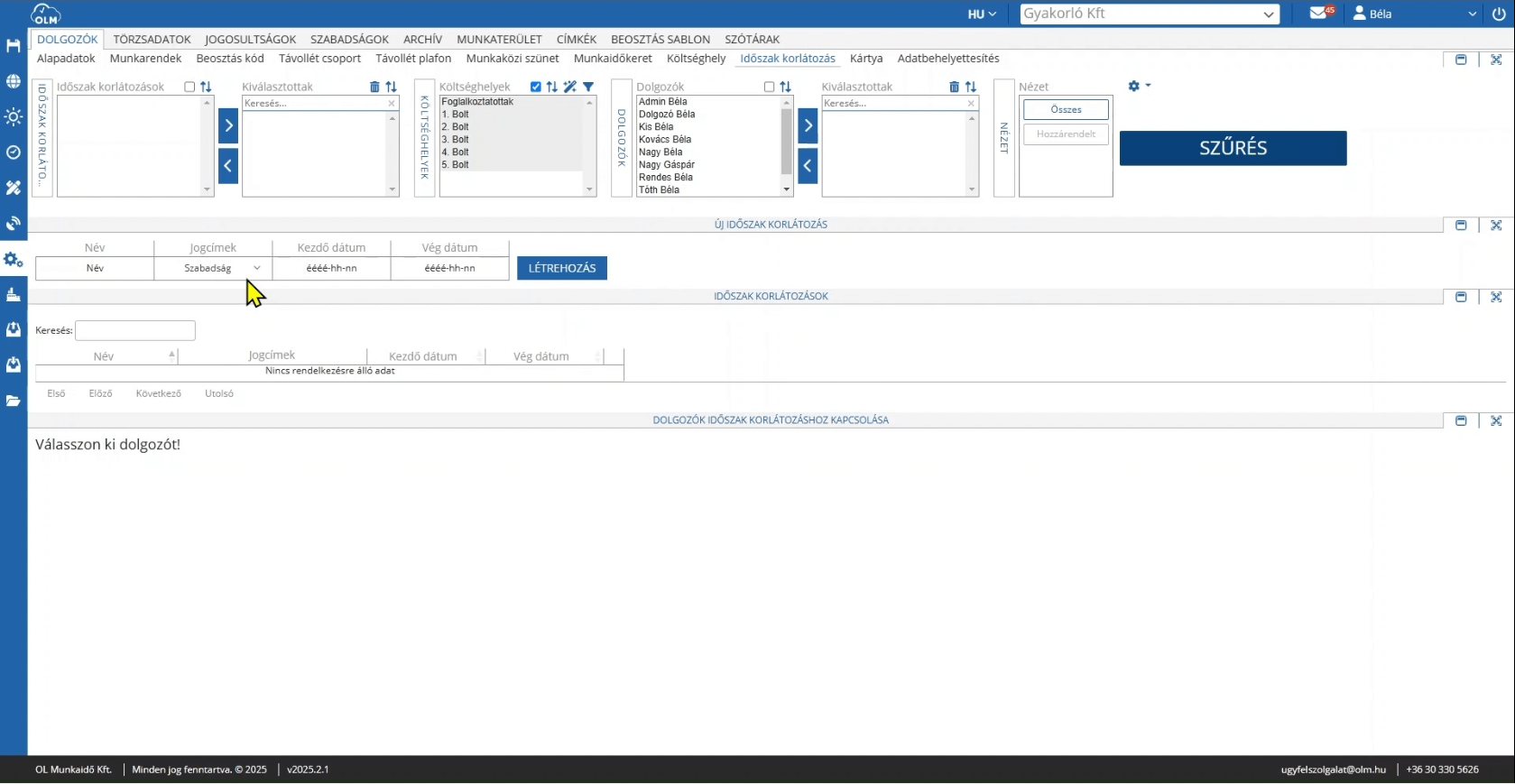Click the pencil-ruler tools icon in sidebar

(14, 188)
